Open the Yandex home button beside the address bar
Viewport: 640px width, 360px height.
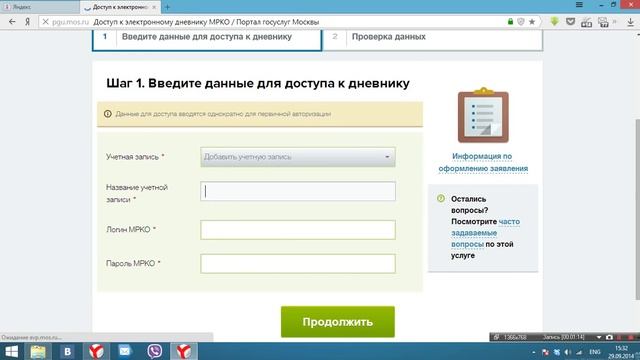point(27,22)
